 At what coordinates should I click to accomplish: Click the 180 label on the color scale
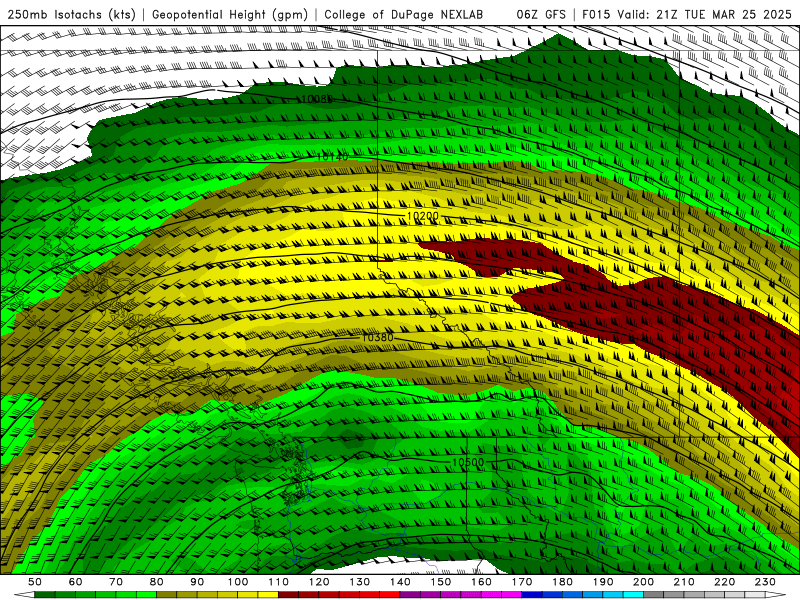click(562, 582)
